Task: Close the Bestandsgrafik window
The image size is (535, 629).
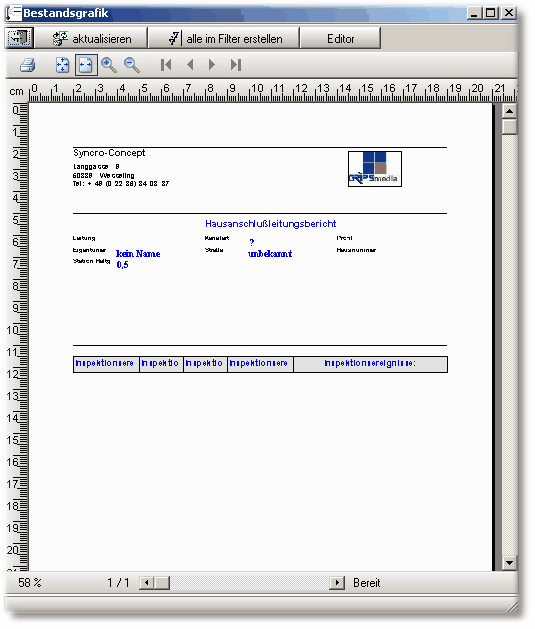Action: [x=509, y=13]
